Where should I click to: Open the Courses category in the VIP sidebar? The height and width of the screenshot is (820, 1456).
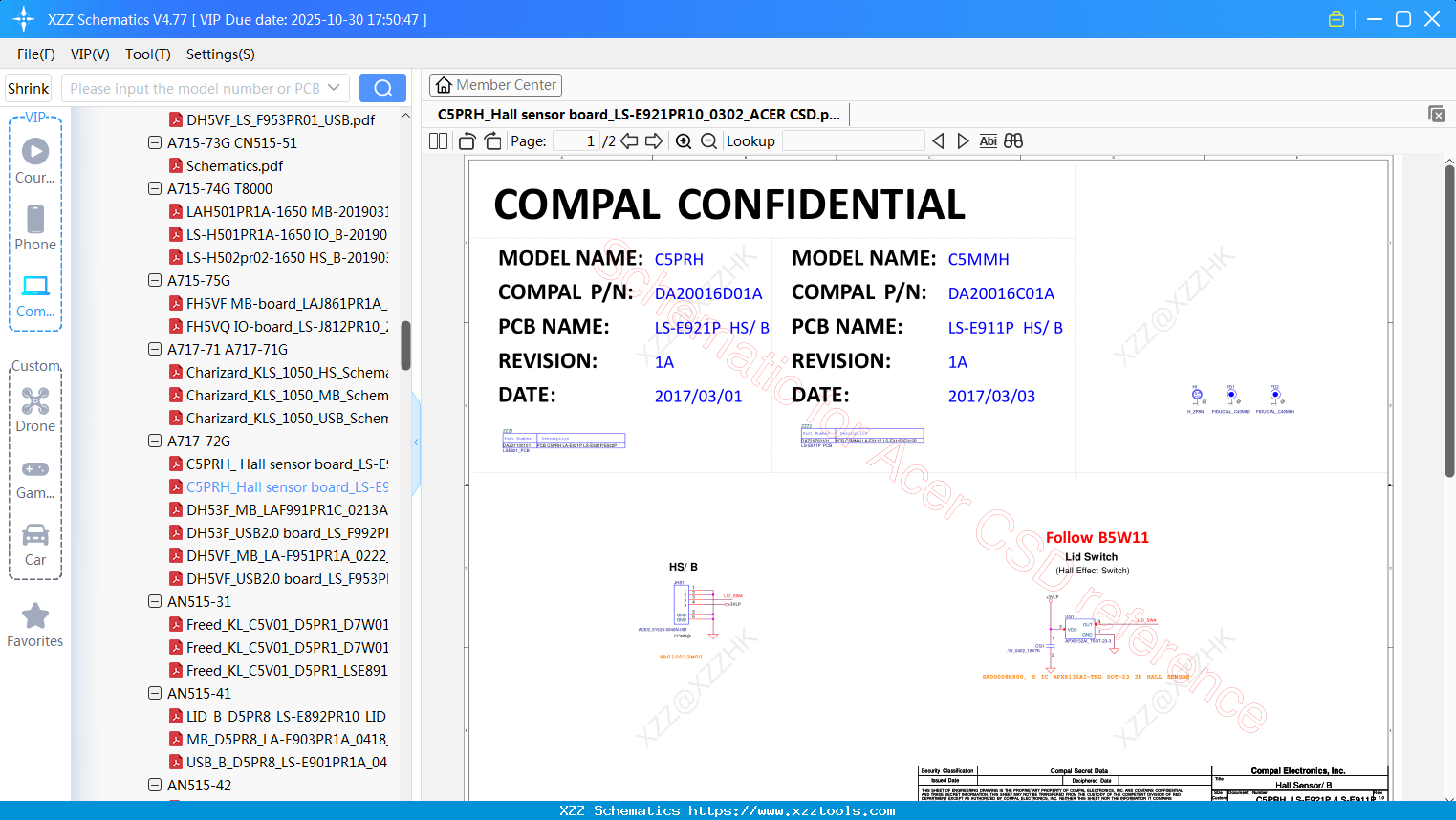click(x=35, y=161)
